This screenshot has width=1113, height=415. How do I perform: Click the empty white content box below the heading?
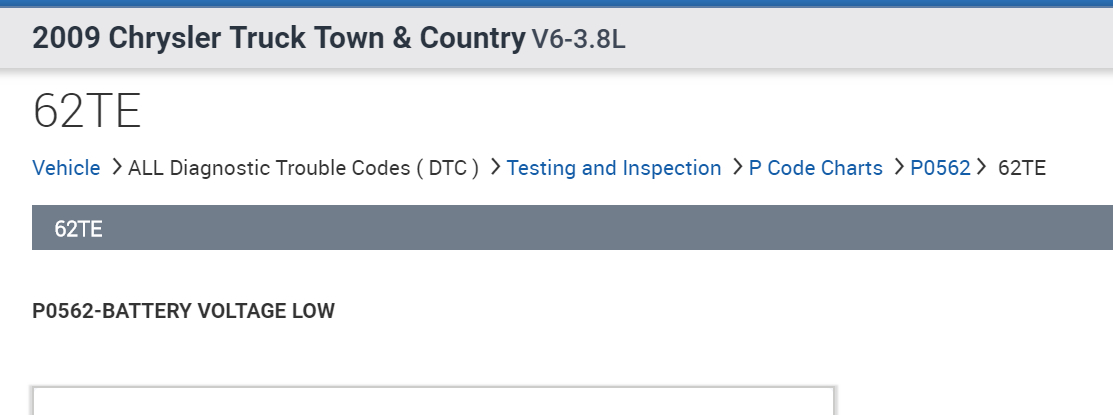pos(433,401)
